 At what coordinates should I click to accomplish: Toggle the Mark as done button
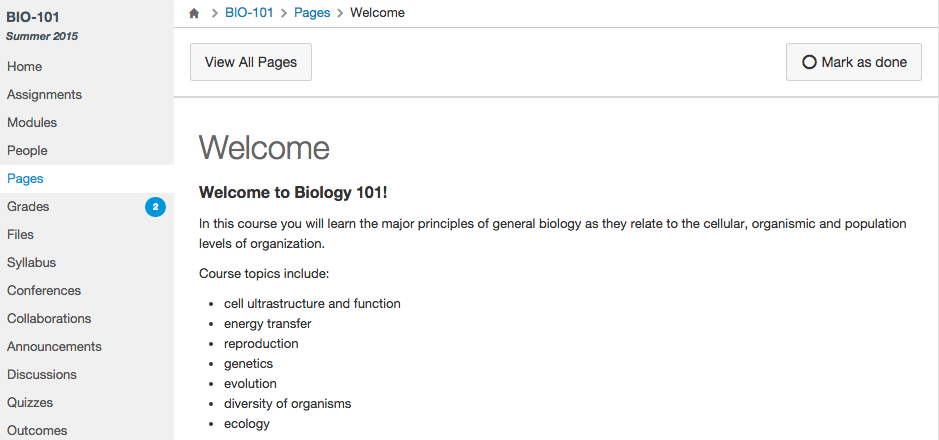coord(854,62)
